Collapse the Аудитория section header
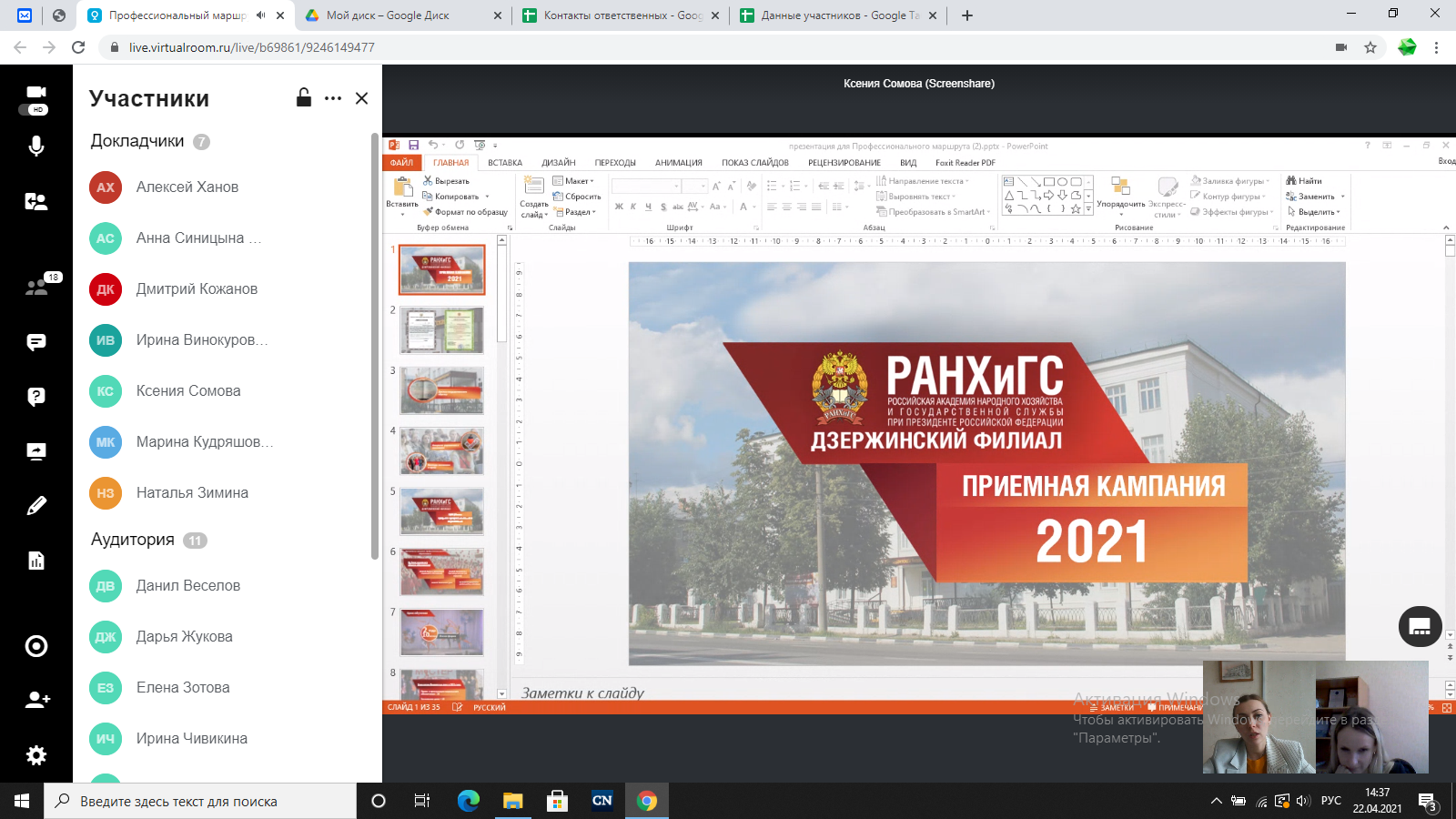 [148, 540]
